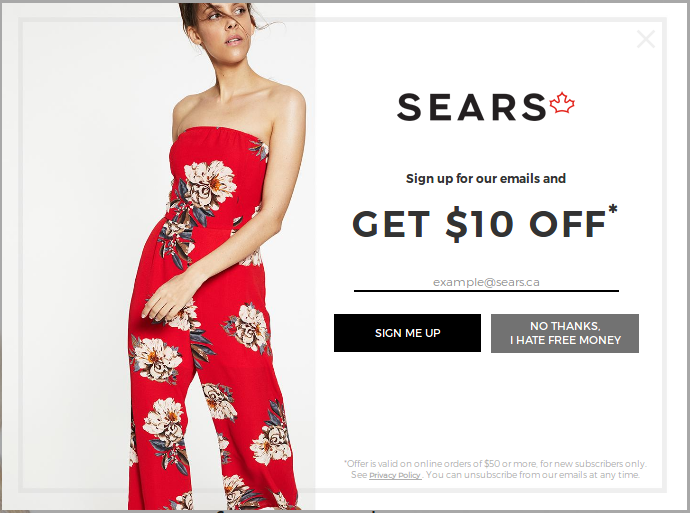Image resolution: width=690 pixels, height=513 pixels.
Task: Click the model's face in the photo
Action: click(x=227, y=25)
